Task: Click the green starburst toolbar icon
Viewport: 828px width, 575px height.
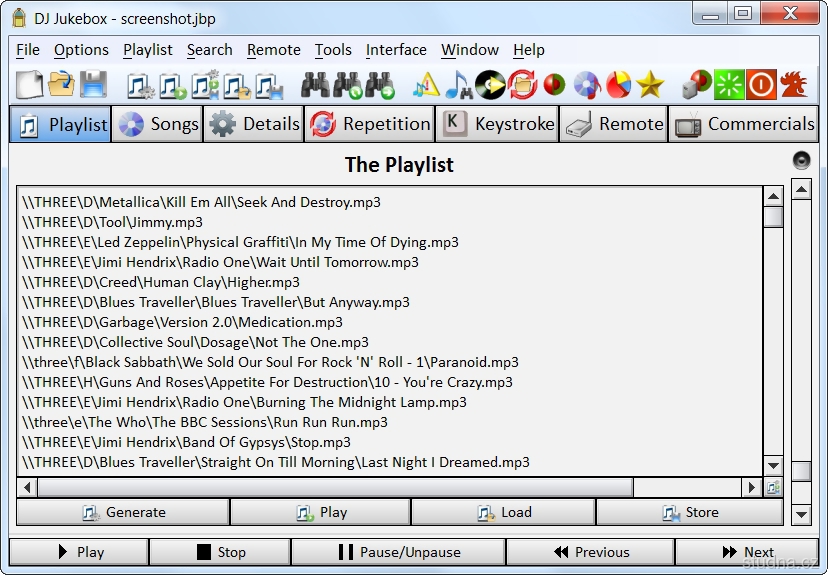Action: pyautogui.click(x=729, y=85)
